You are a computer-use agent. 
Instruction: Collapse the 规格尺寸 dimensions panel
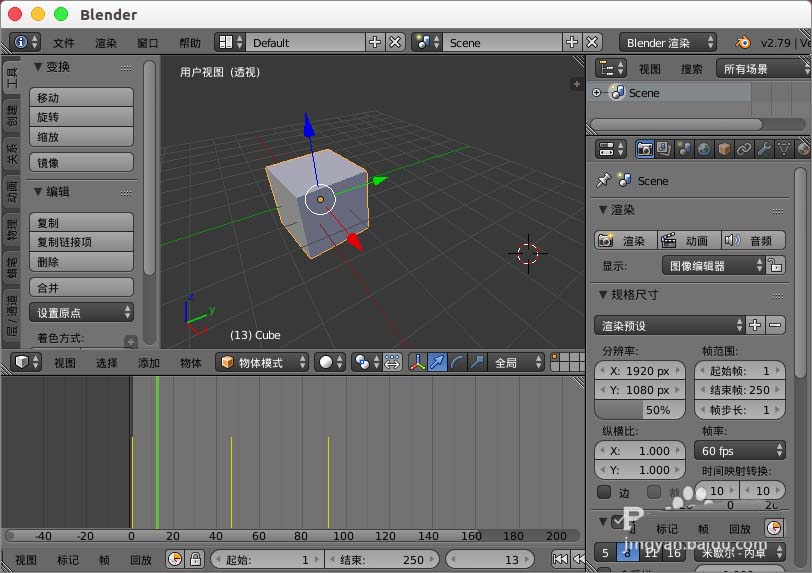click(x=603, y=295)
